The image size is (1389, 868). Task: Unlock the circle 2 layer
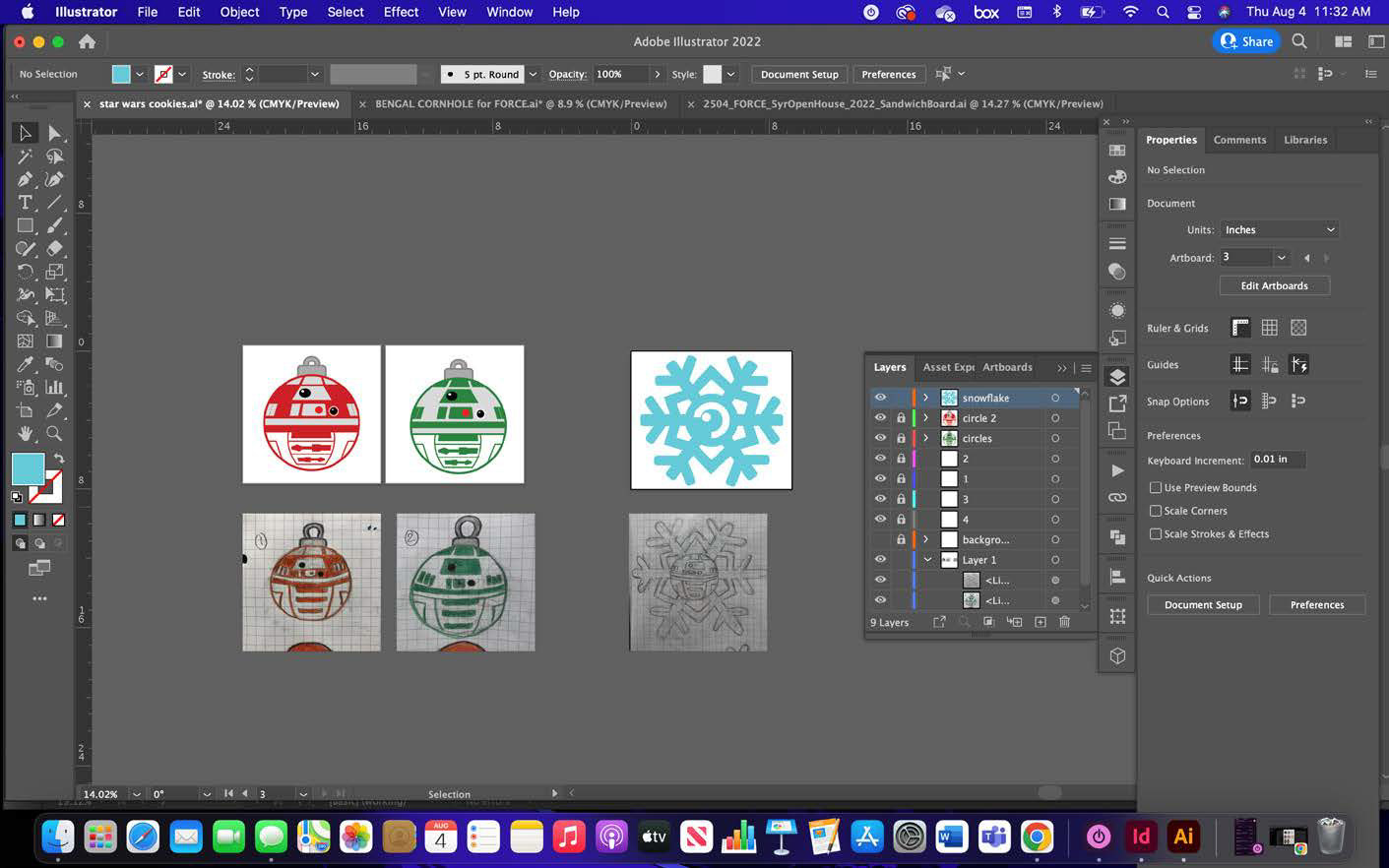[x=901, y=418]
